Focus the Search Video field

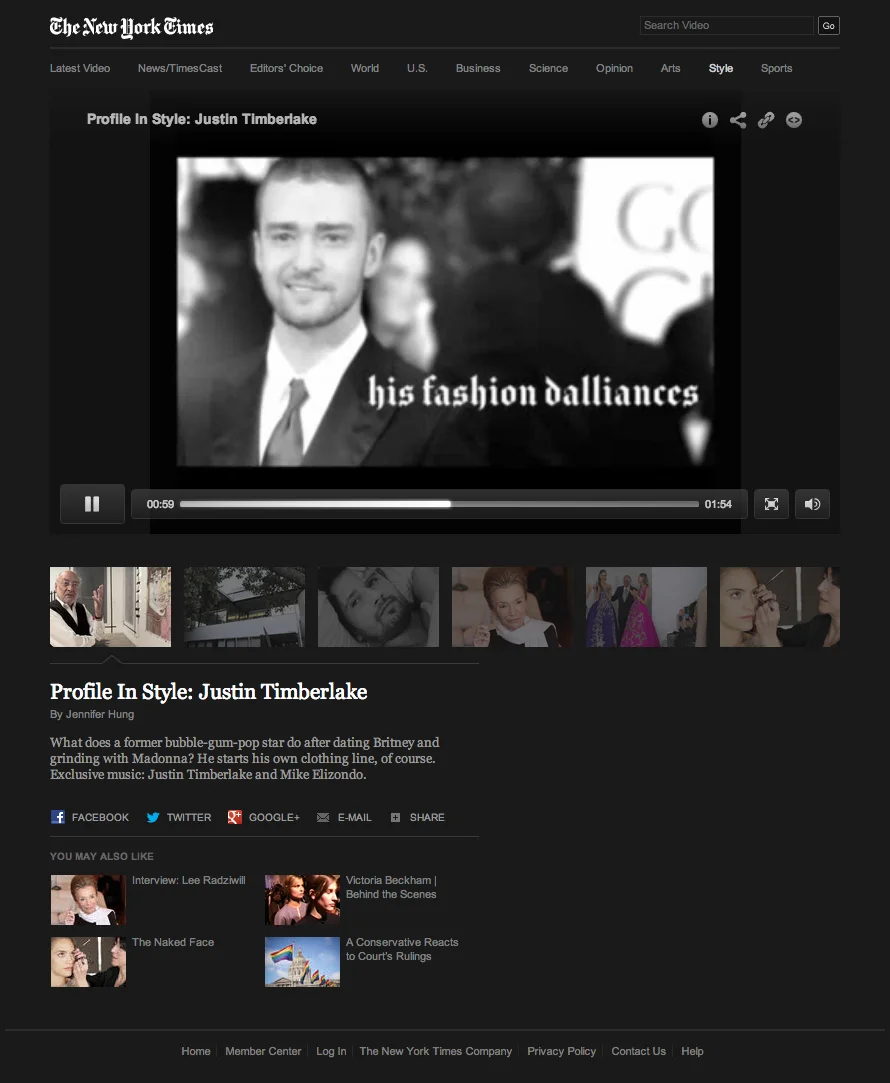726,26
